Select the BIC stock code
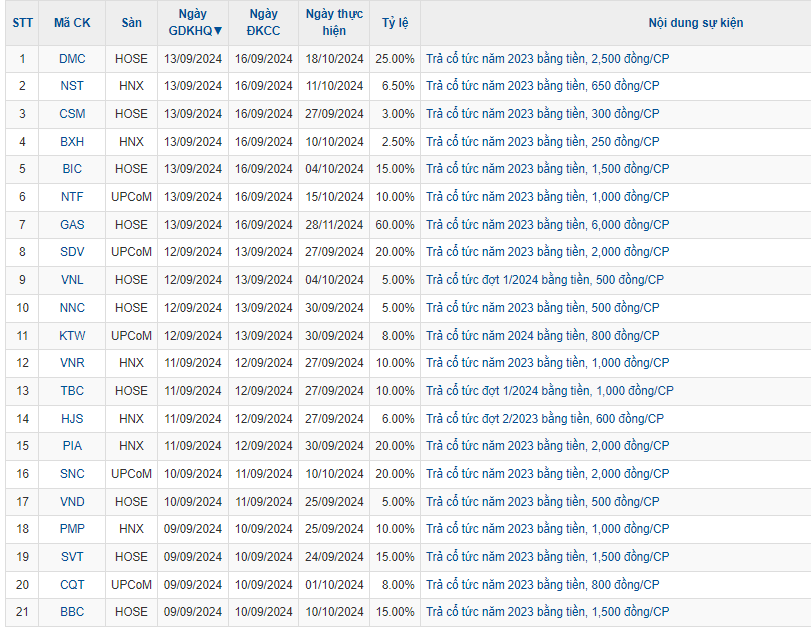 [x=72, y=169]
